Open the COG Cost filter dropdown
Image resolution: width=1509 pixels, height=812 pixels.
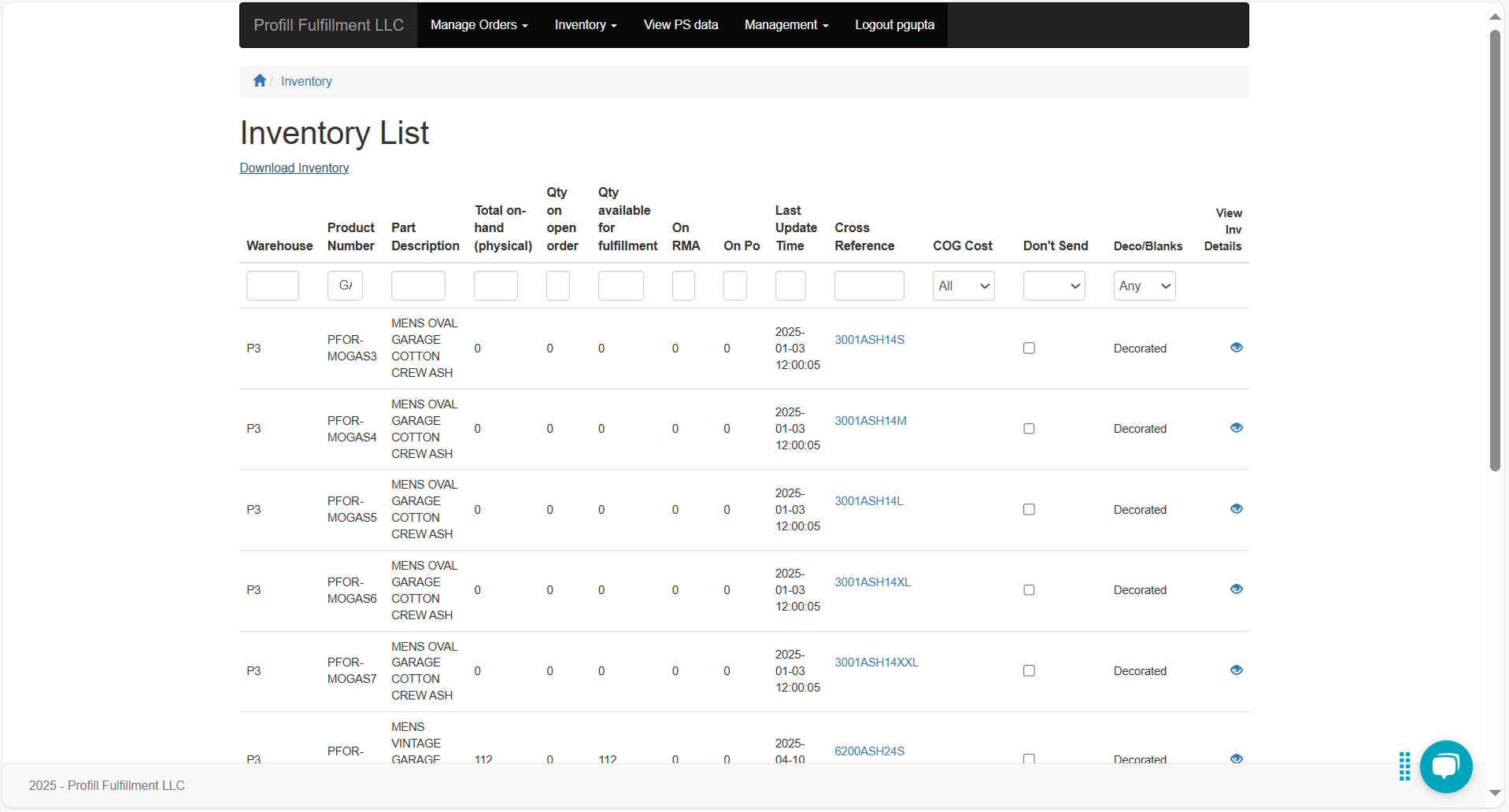963,286
